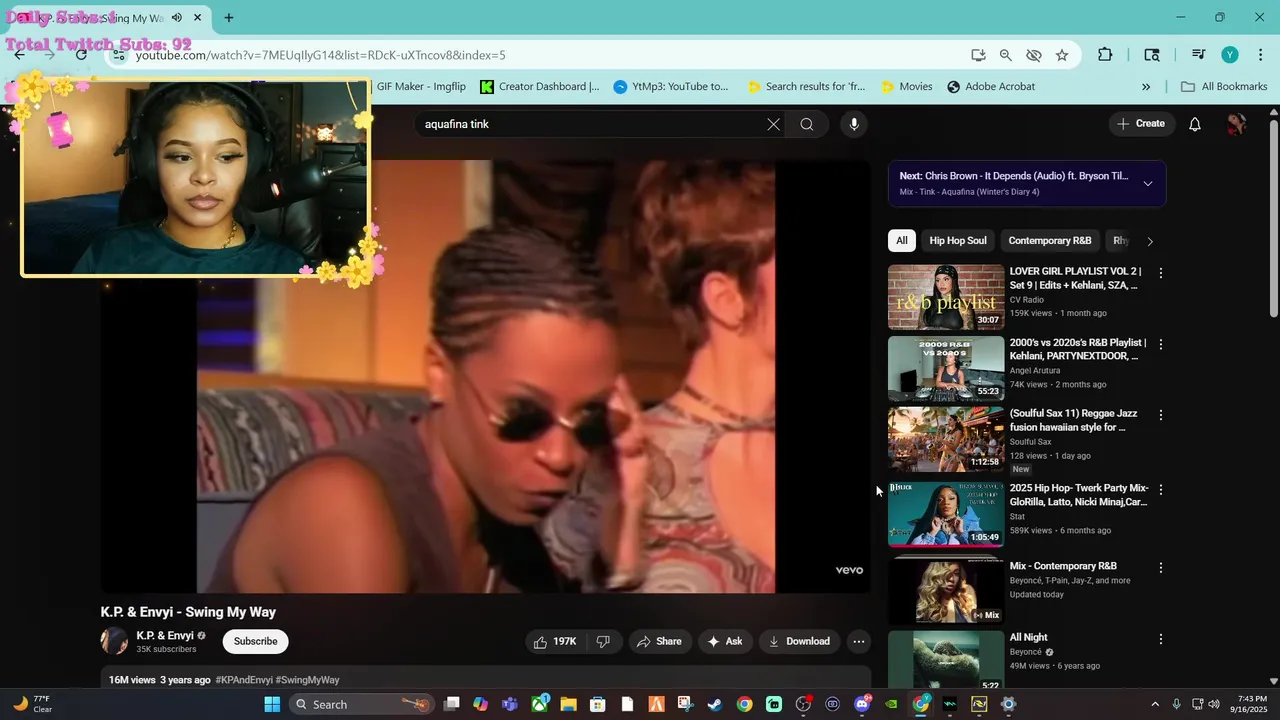This screenshot has width=1280, height=720.
Task: Open the K.P. & Envyi channel avatar
Action: tap(114, 641)
